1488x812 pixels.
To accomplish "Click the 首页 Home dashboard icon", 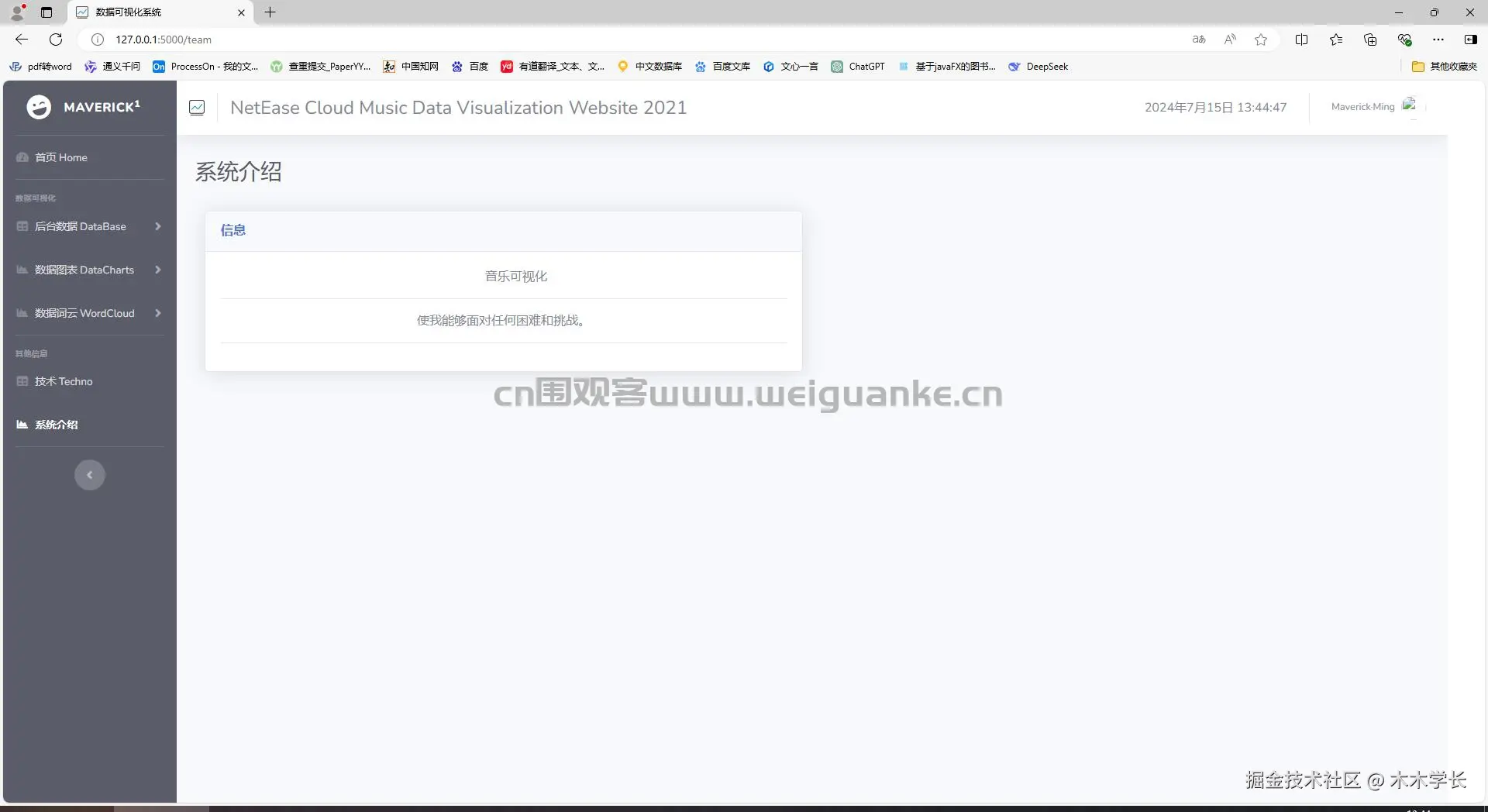I will point(22,157).
